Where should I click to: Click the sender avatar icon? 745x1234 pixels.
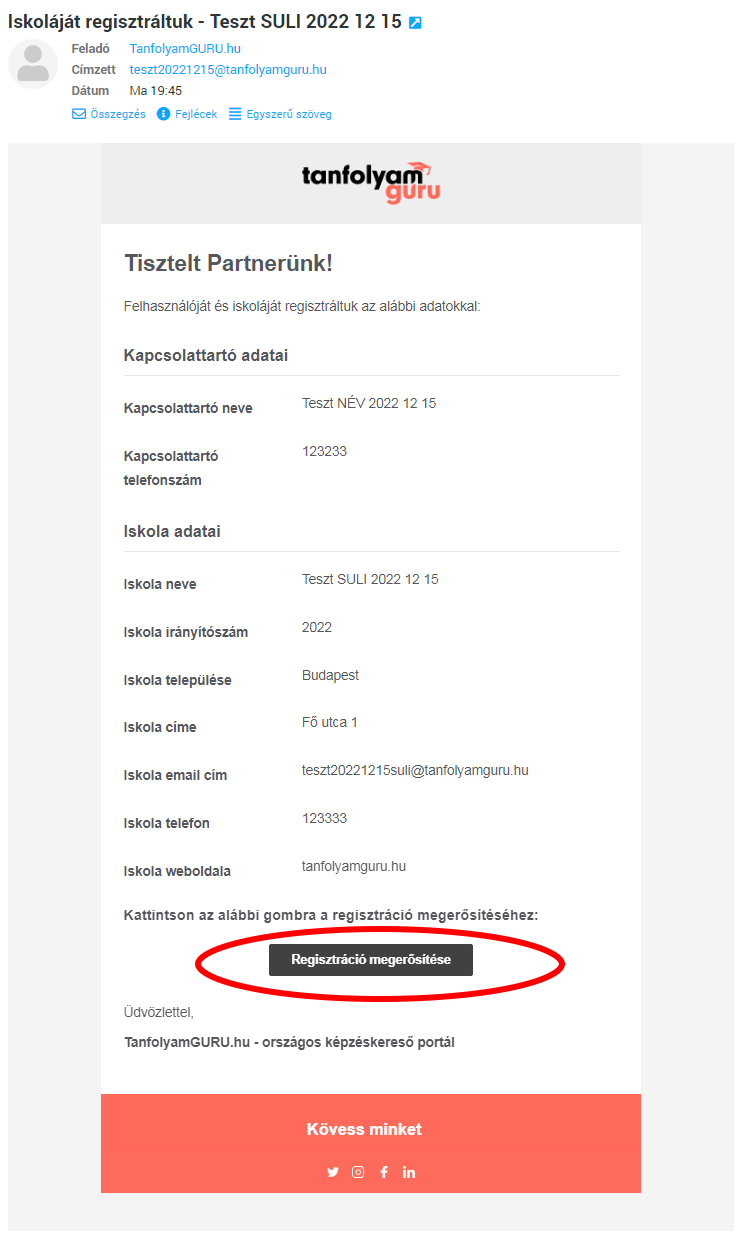pos(33,64)
